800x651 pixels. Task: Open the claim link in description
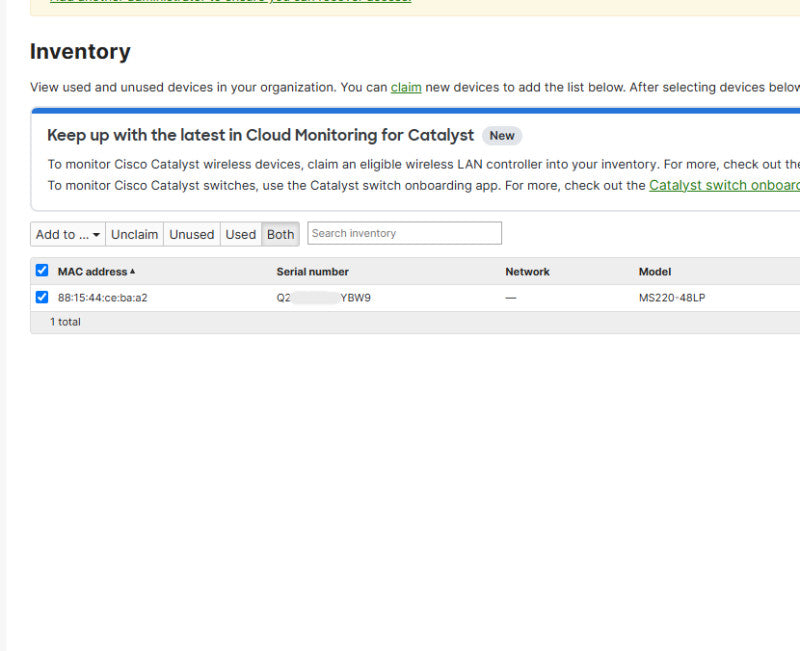click(406, 87)
